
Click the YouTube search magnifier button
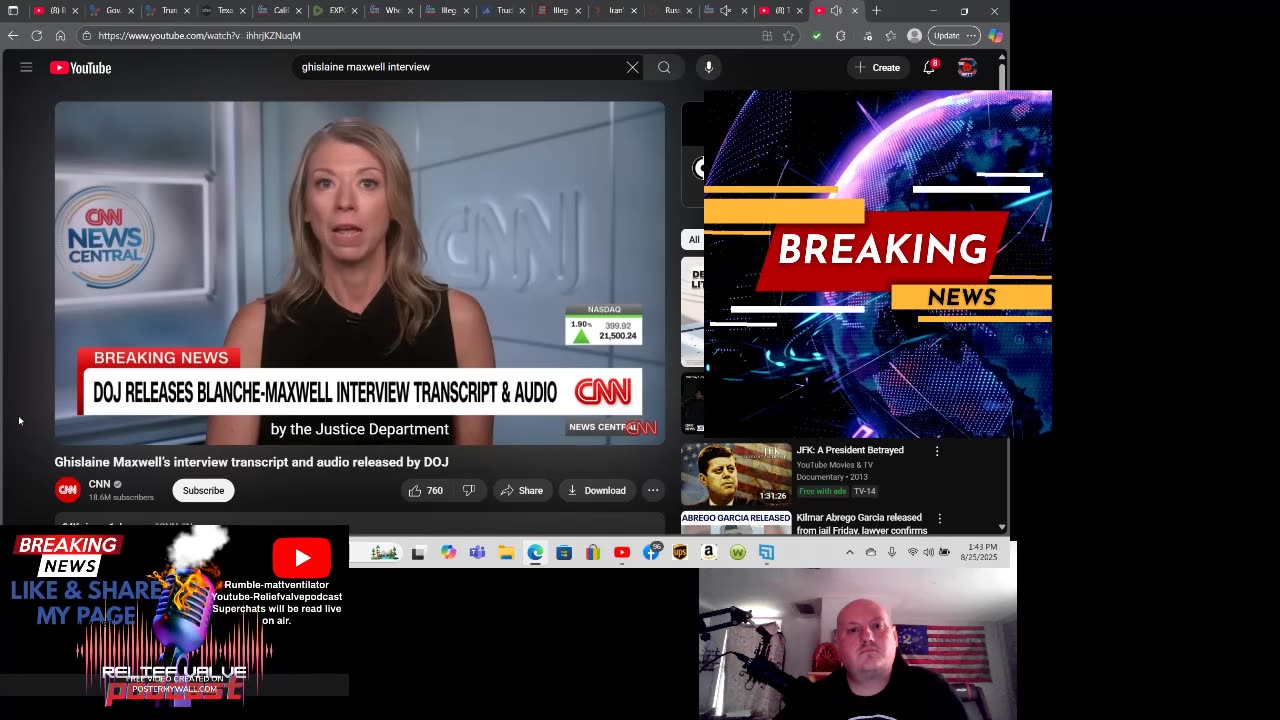click(664, 67)
